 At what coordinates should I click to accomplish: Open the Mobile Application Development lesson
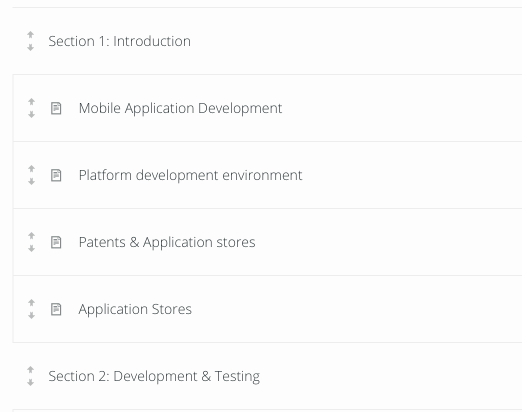[180, 108]
